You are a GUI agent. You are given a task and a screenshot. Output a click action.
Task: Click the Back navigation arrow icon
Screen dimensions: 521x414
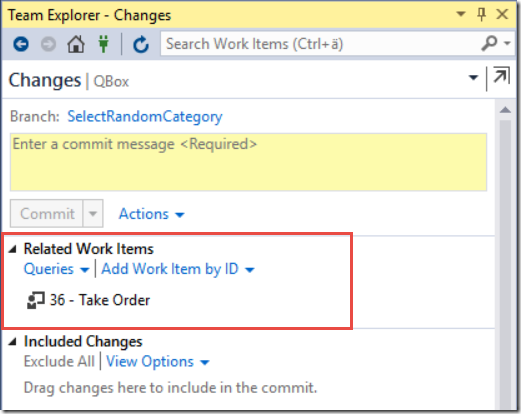[x=21, y=44]
